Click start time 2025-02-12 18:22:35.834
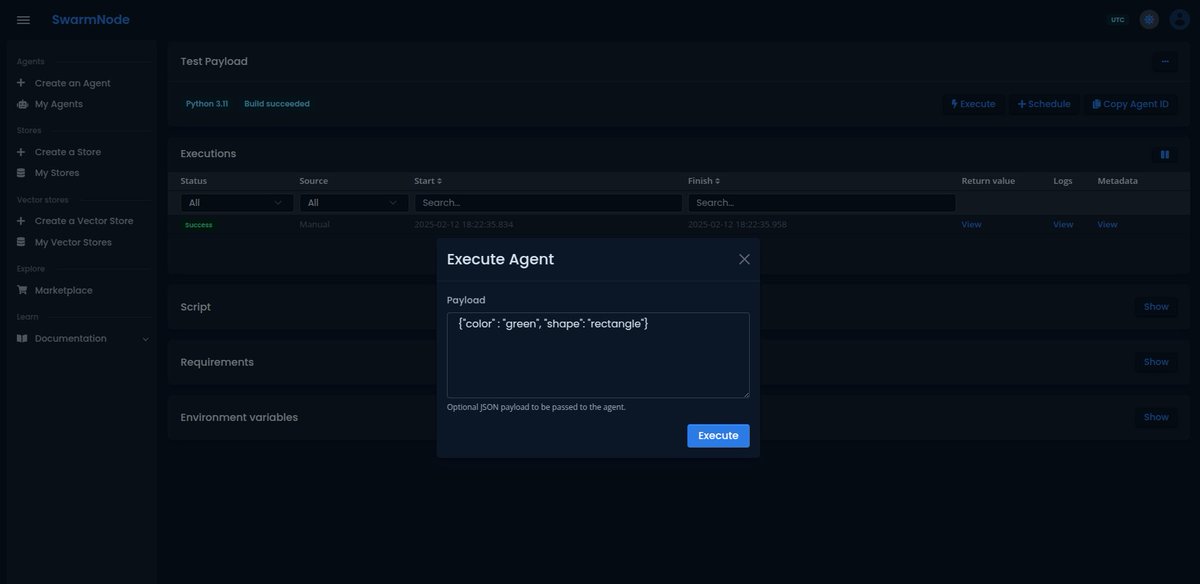 pyautogui.click(x=464, y=225)
